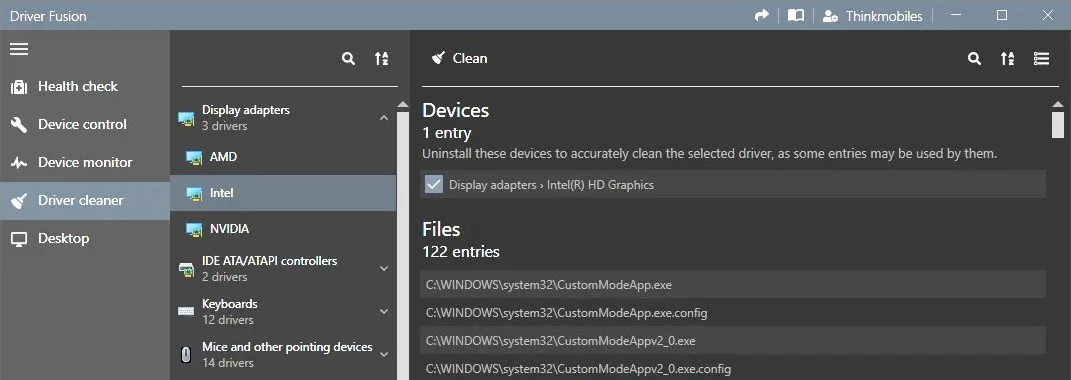This screenshot has height=380, width=1071.
Task: Minimize the Driver Fusion window
Action: pos(956,15)
